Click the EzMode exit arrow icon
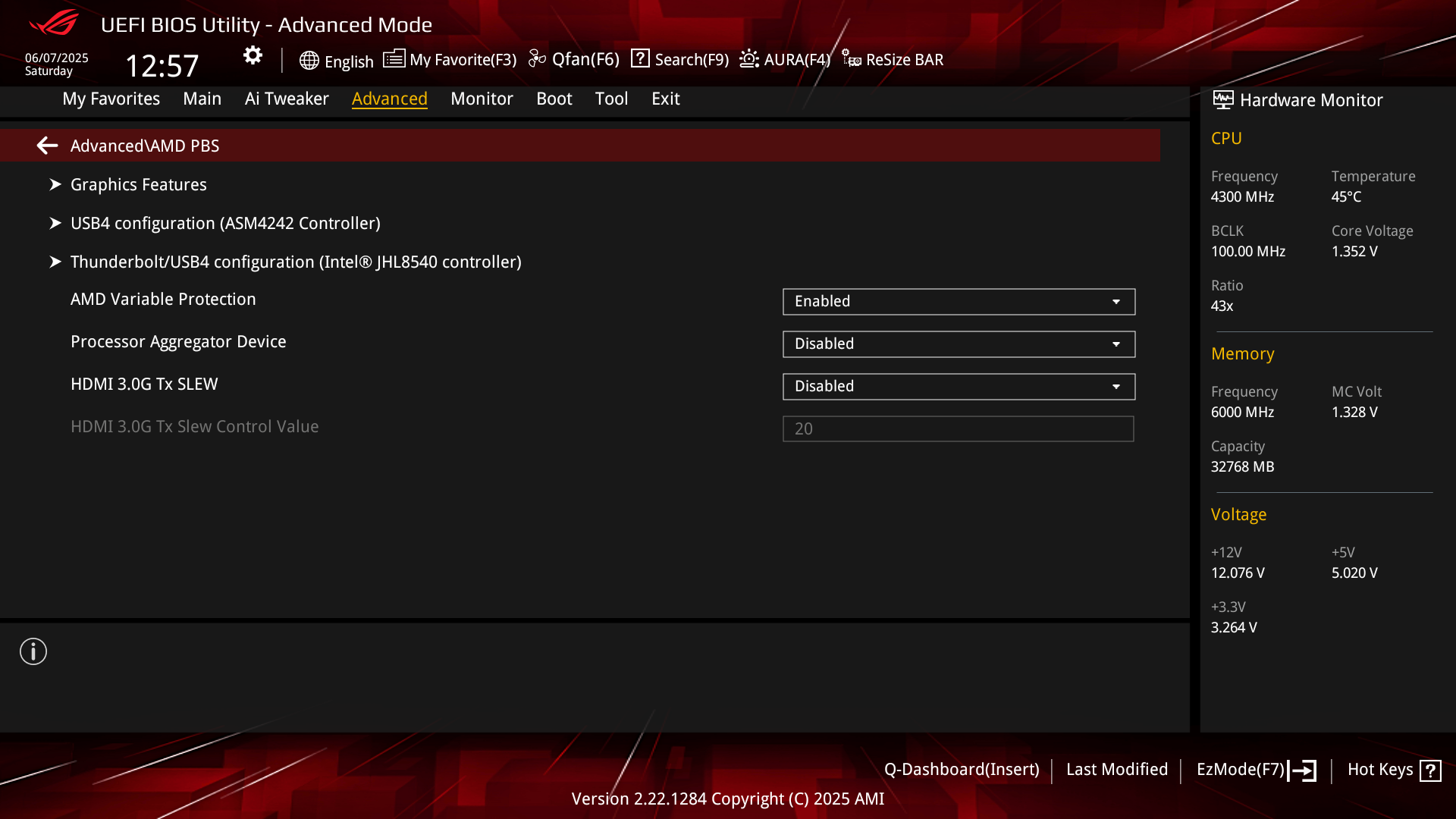The image size is (1456, 819). point(1302,770)
